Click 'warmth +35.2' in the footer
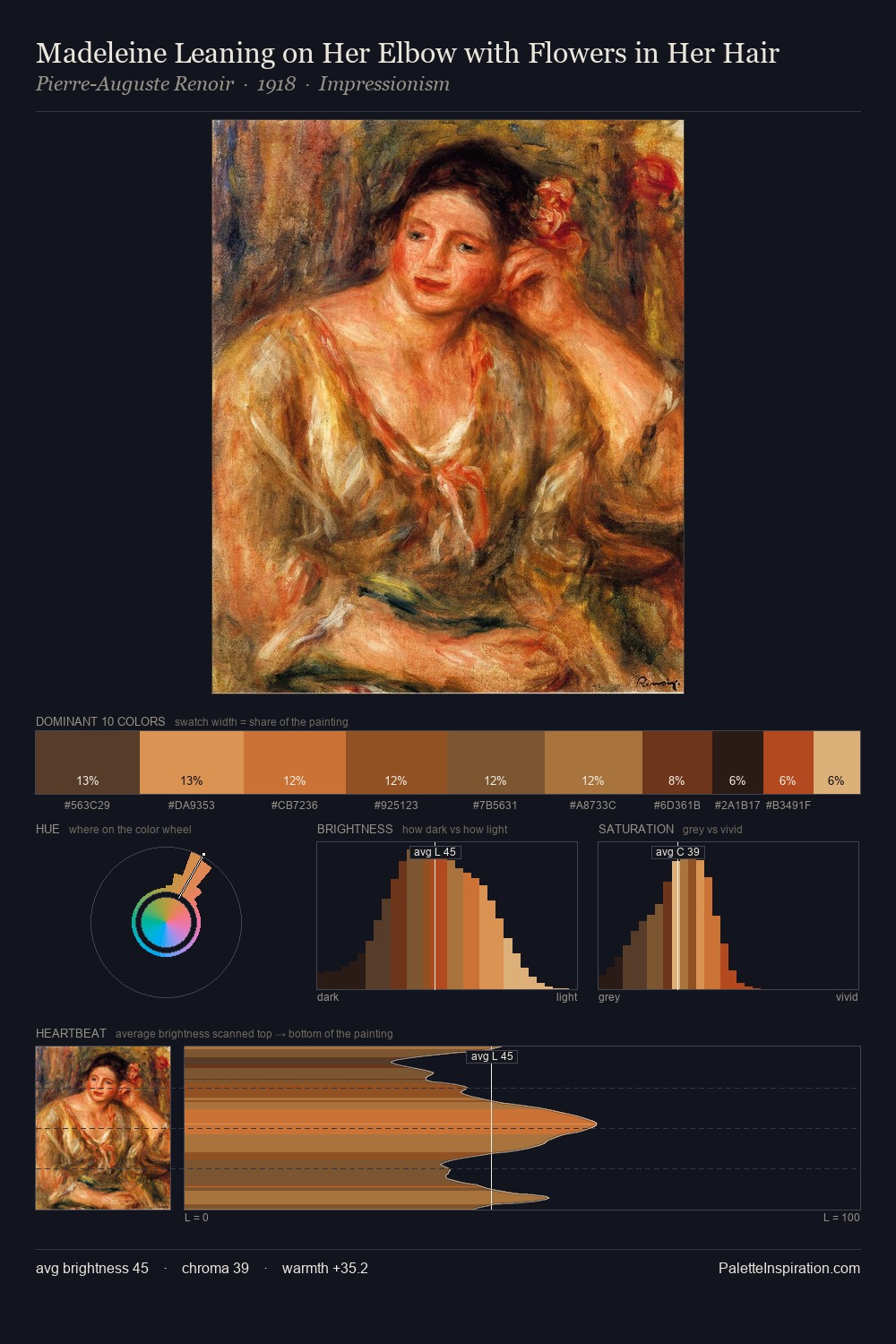 [x=325, y=1268]
